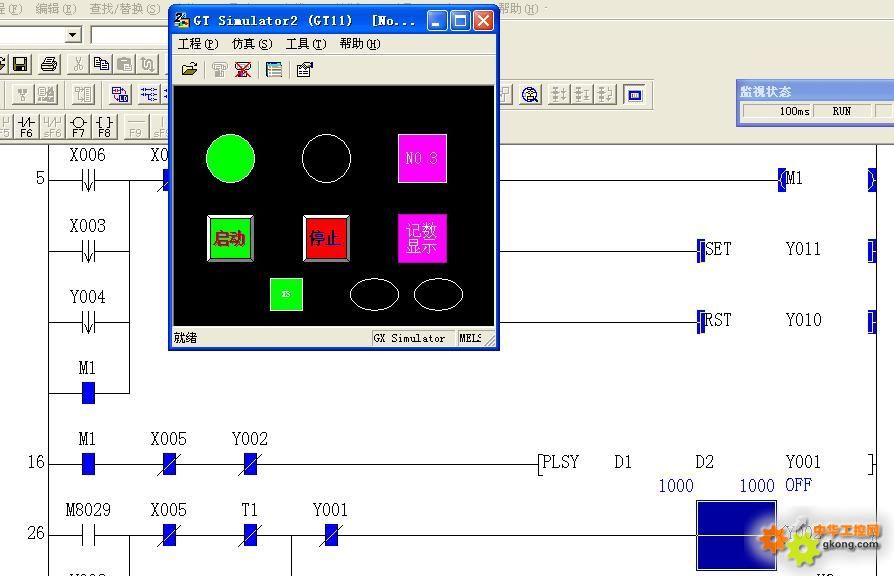Click the Undo icon next to Paste

148,64
